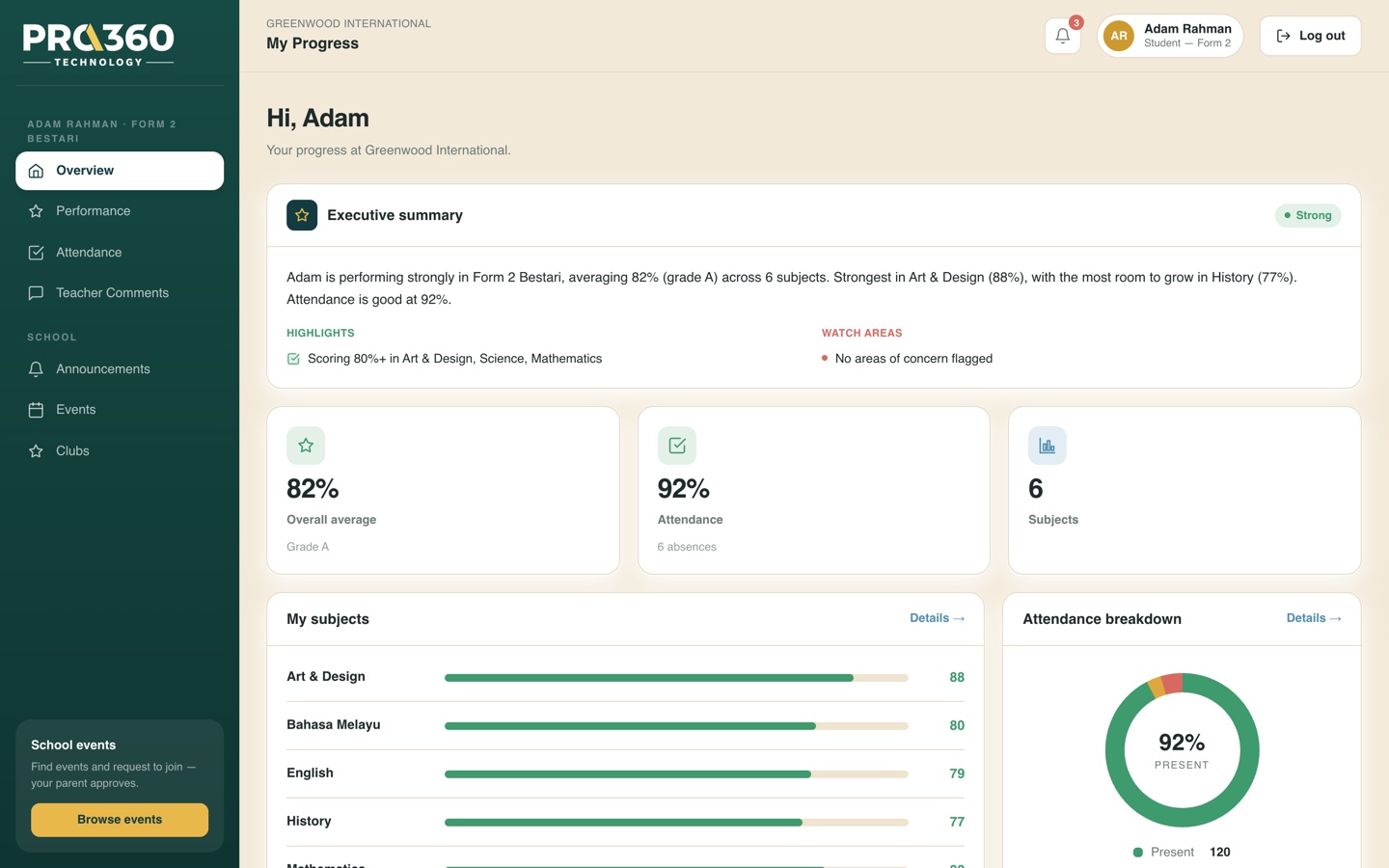
Task: Click the 'HIGHLIGHTS' heading
Action: 320,334
